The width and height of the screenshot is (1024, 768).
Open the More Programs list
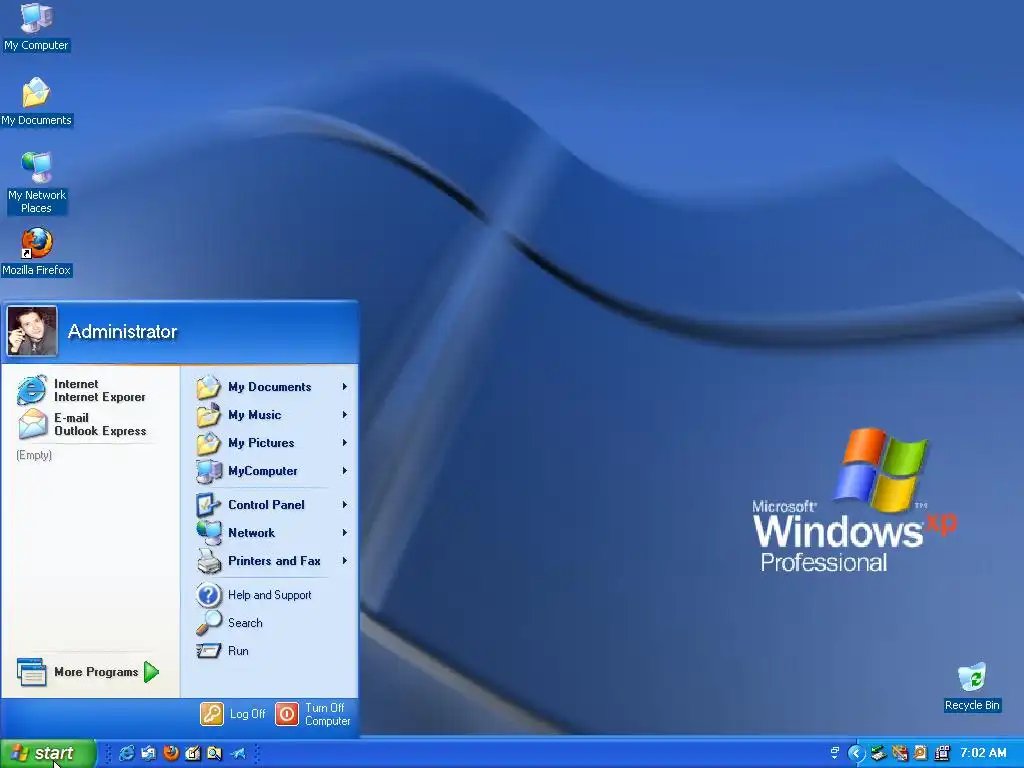88,671
